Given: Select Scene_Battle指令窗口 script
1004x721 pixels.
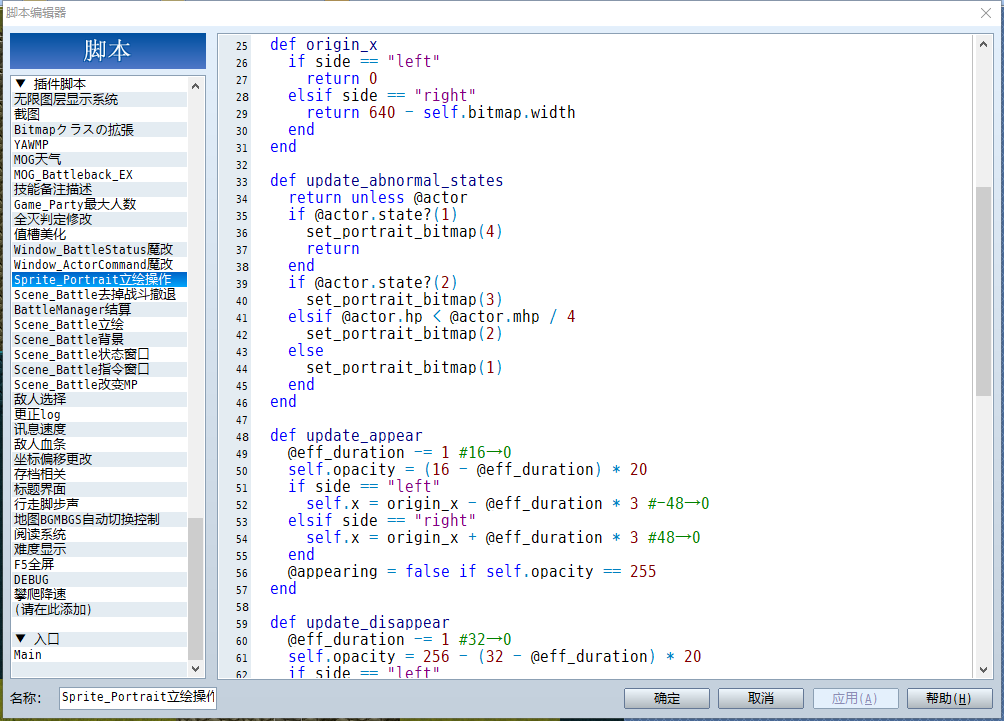Looking at the screenshot, I should [99, 369].
